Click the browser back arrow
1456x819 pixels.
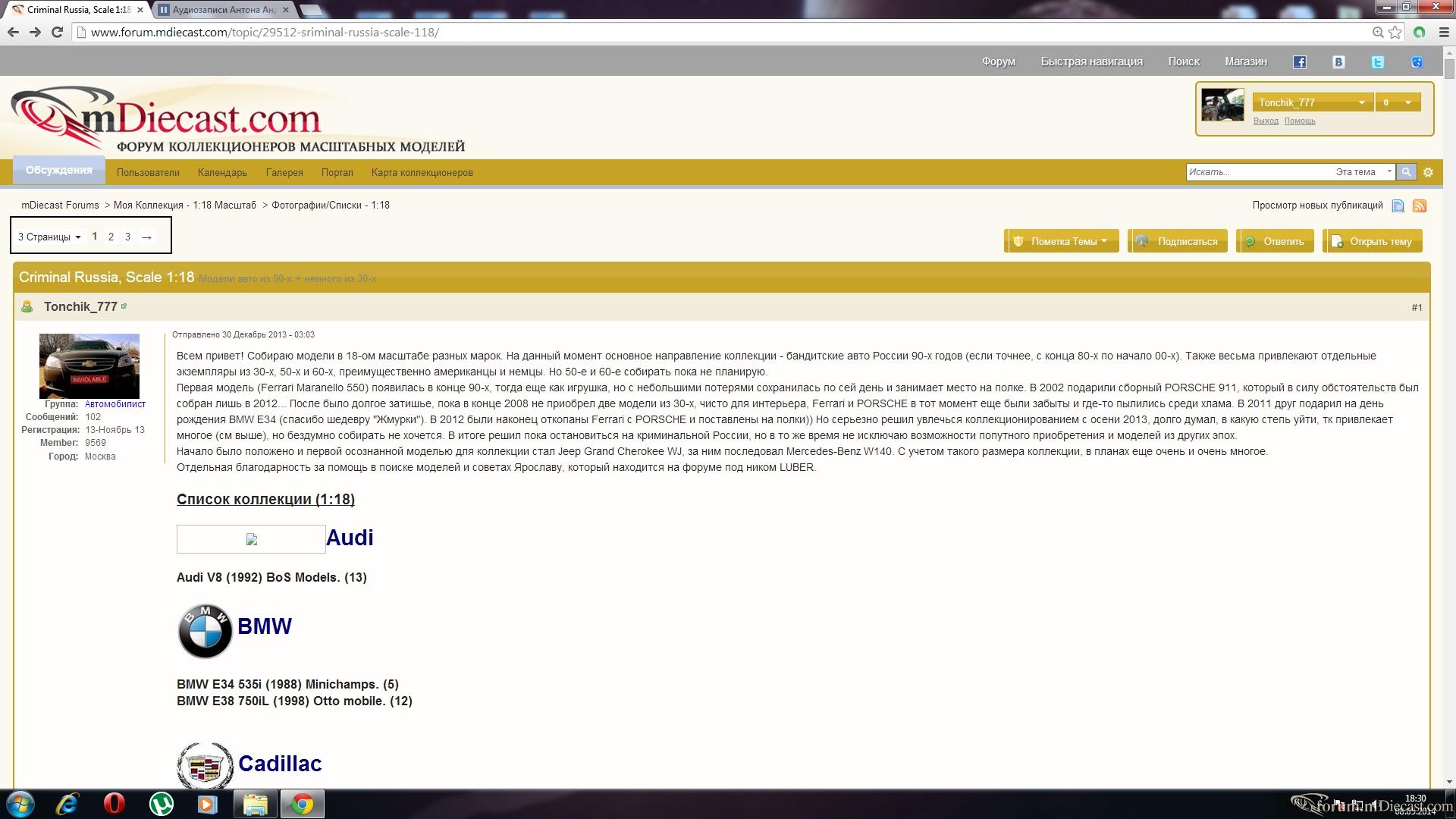pyautogui.click(x=13, y=32)
